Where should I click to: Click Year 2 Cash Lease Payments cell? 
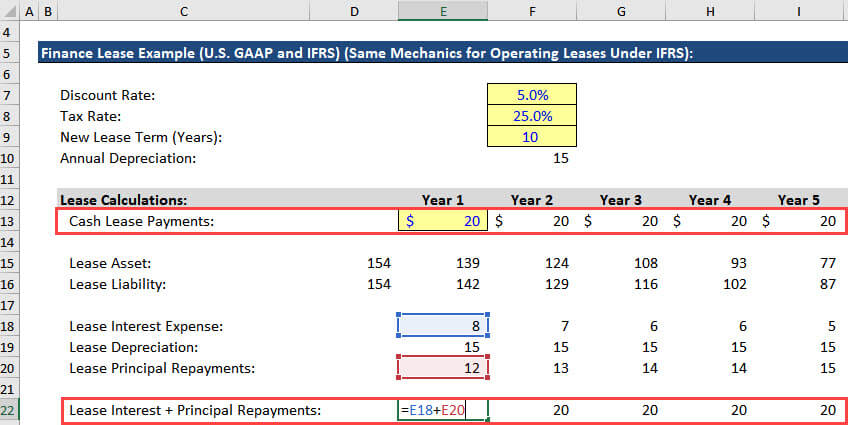[532, 221]
